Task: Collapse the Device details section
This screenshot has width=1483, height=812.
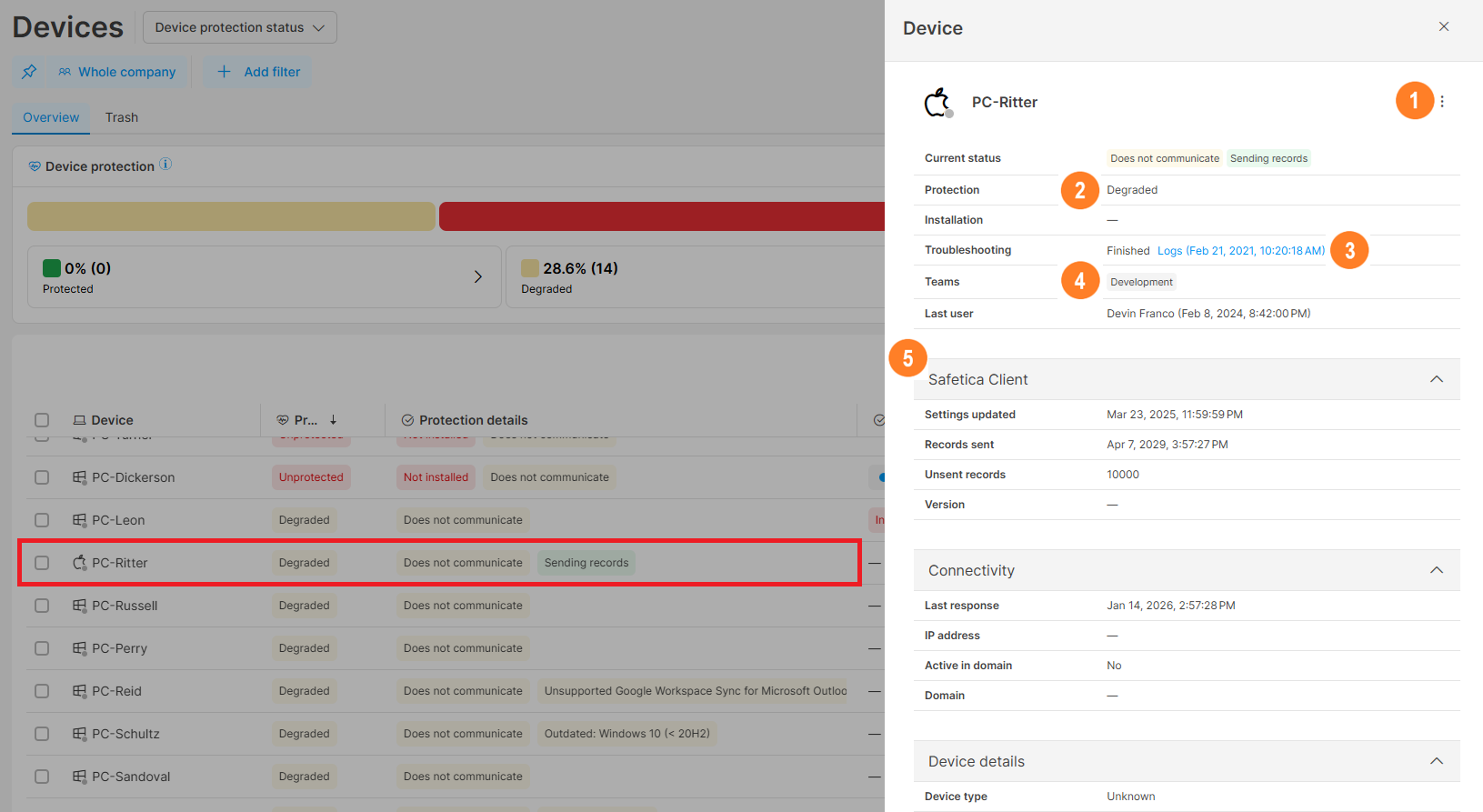Action: coord(1437,761)
